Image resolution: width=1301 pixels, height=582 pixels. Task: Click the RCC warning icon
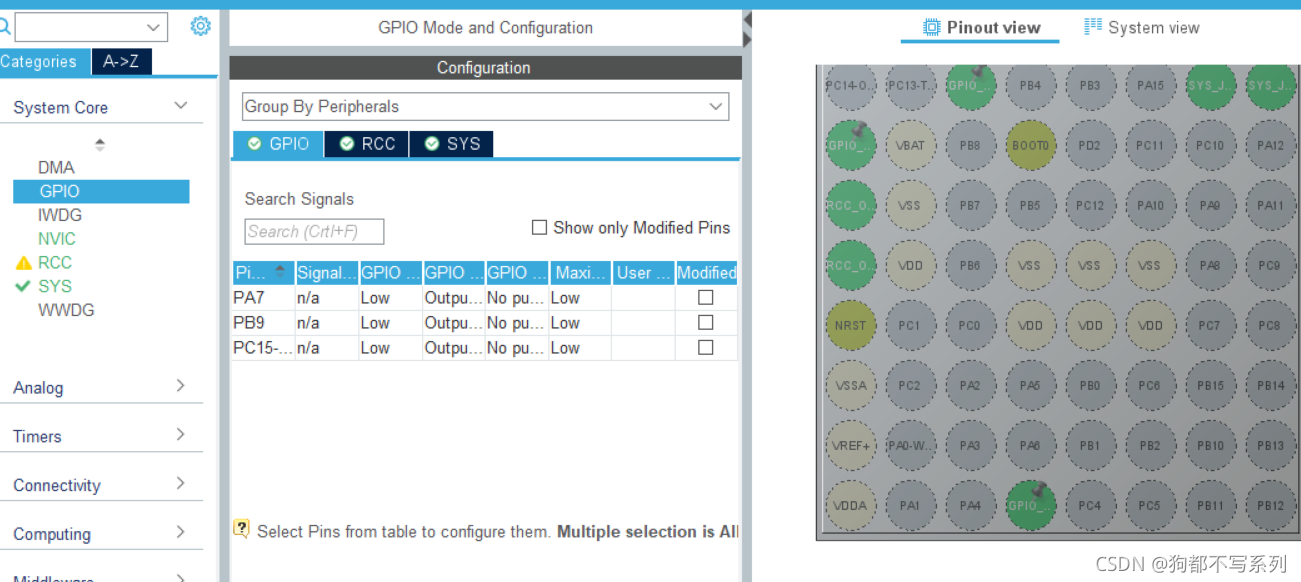[x=24, y=263]
